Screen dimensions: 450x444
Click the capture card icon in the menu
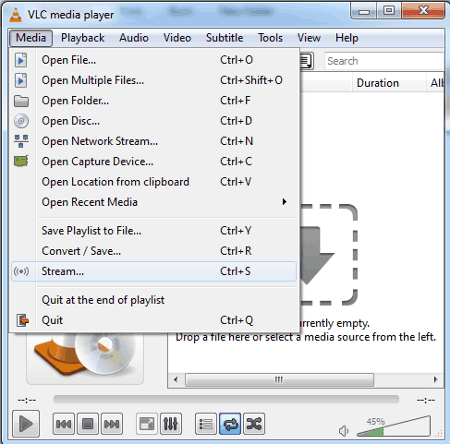(21, 161)
